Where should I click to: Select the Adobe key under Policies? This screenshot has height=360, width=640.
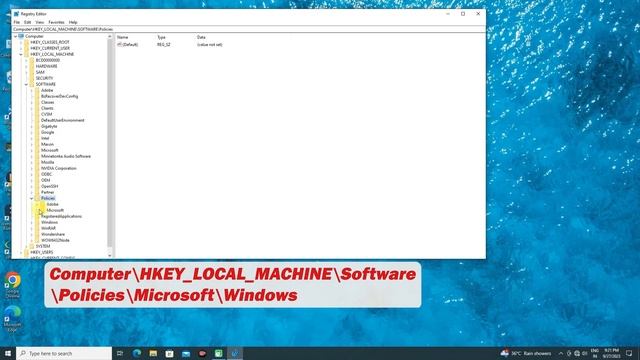point(53,204)
